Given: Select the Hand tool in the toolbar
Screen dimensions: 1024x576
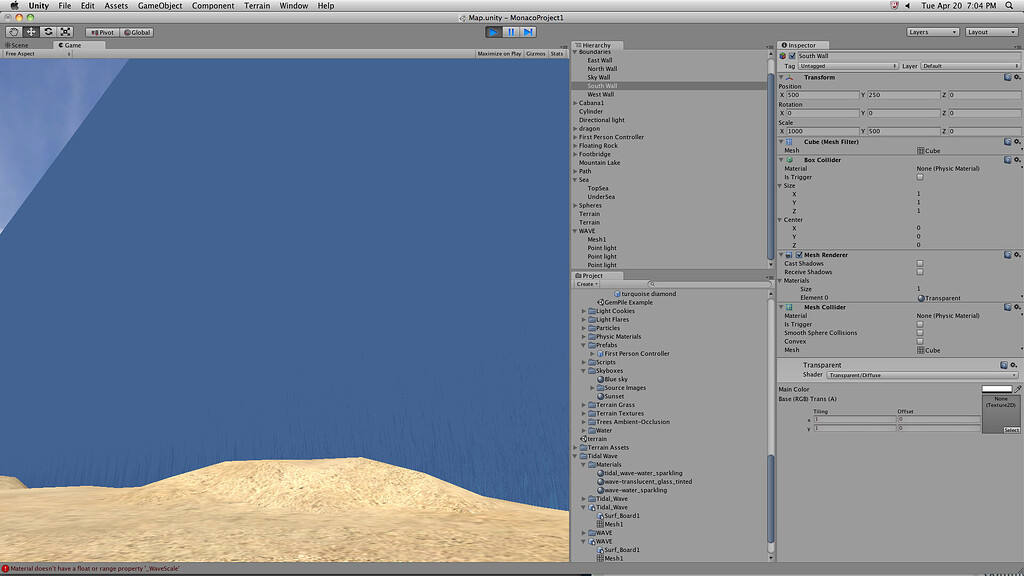Looking at the screenshot, I should 14,31.
